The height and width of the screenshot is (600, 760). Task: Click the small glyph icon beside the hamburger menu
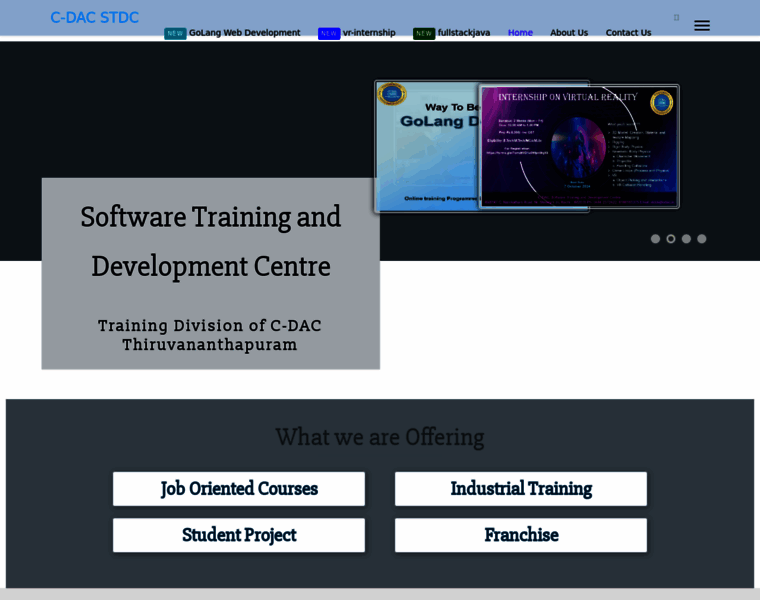pyautogui.click(x=676, y=18)
